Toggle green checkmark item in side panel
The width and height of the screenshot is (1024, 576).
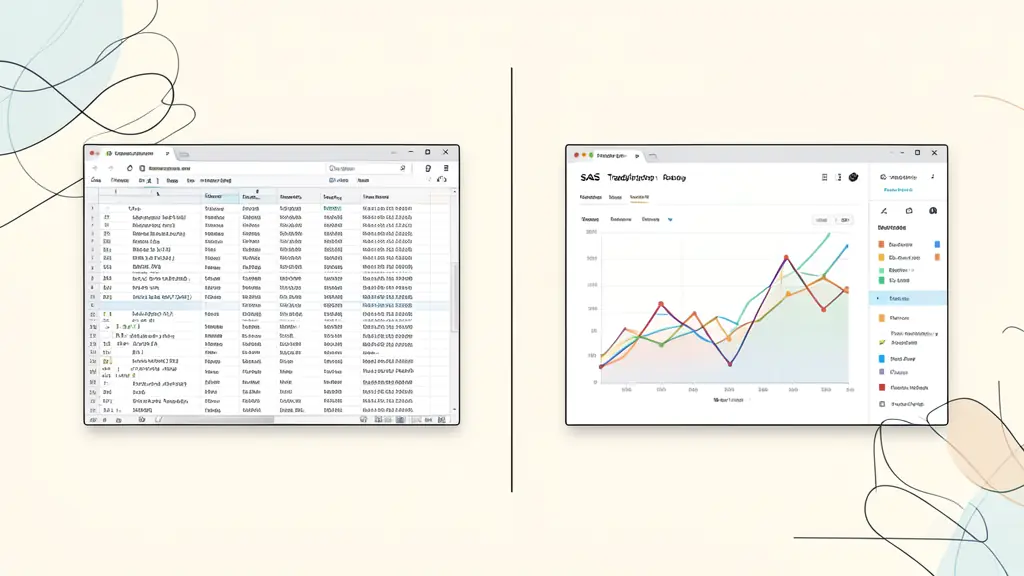coord(882,342)
